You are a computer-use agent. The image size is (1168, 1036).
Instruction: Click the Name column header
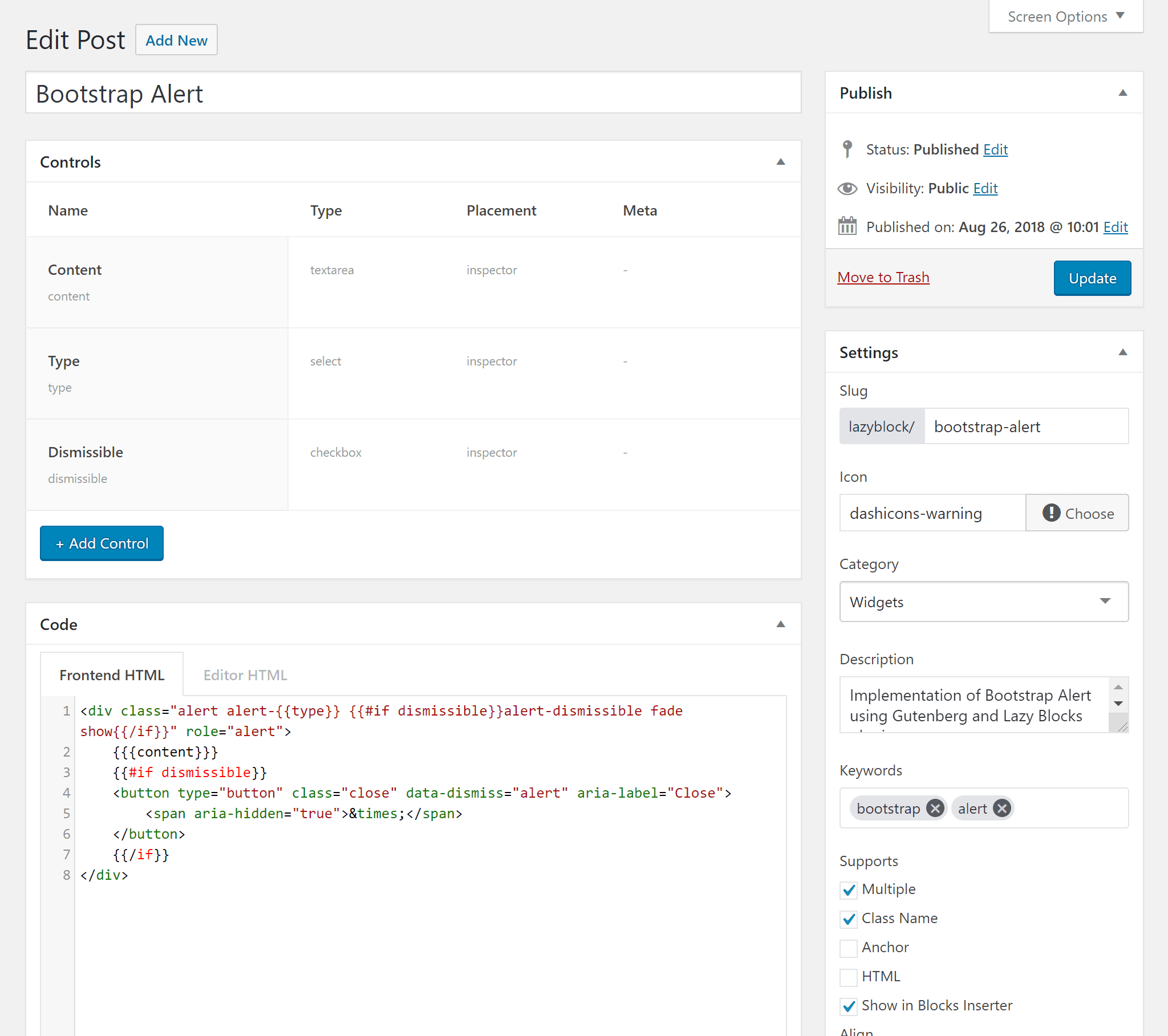pos(67,210)
